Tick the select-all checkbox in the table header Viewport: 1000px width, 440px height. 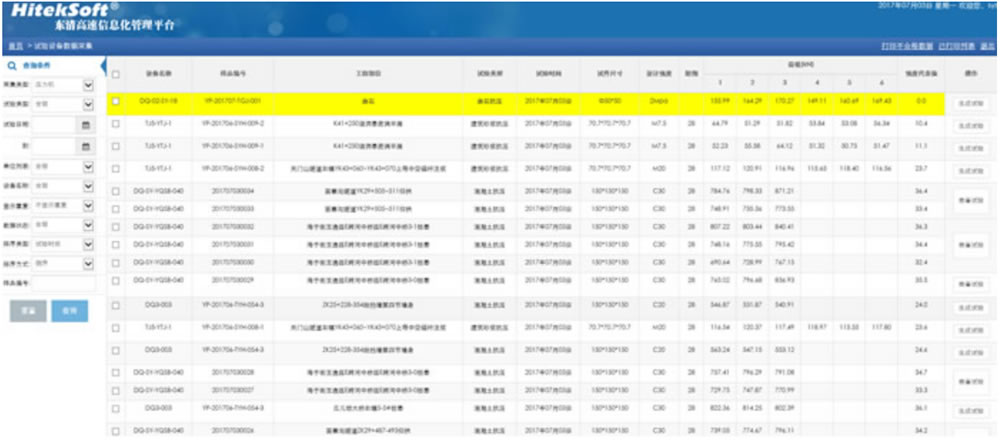coord(116,75)
